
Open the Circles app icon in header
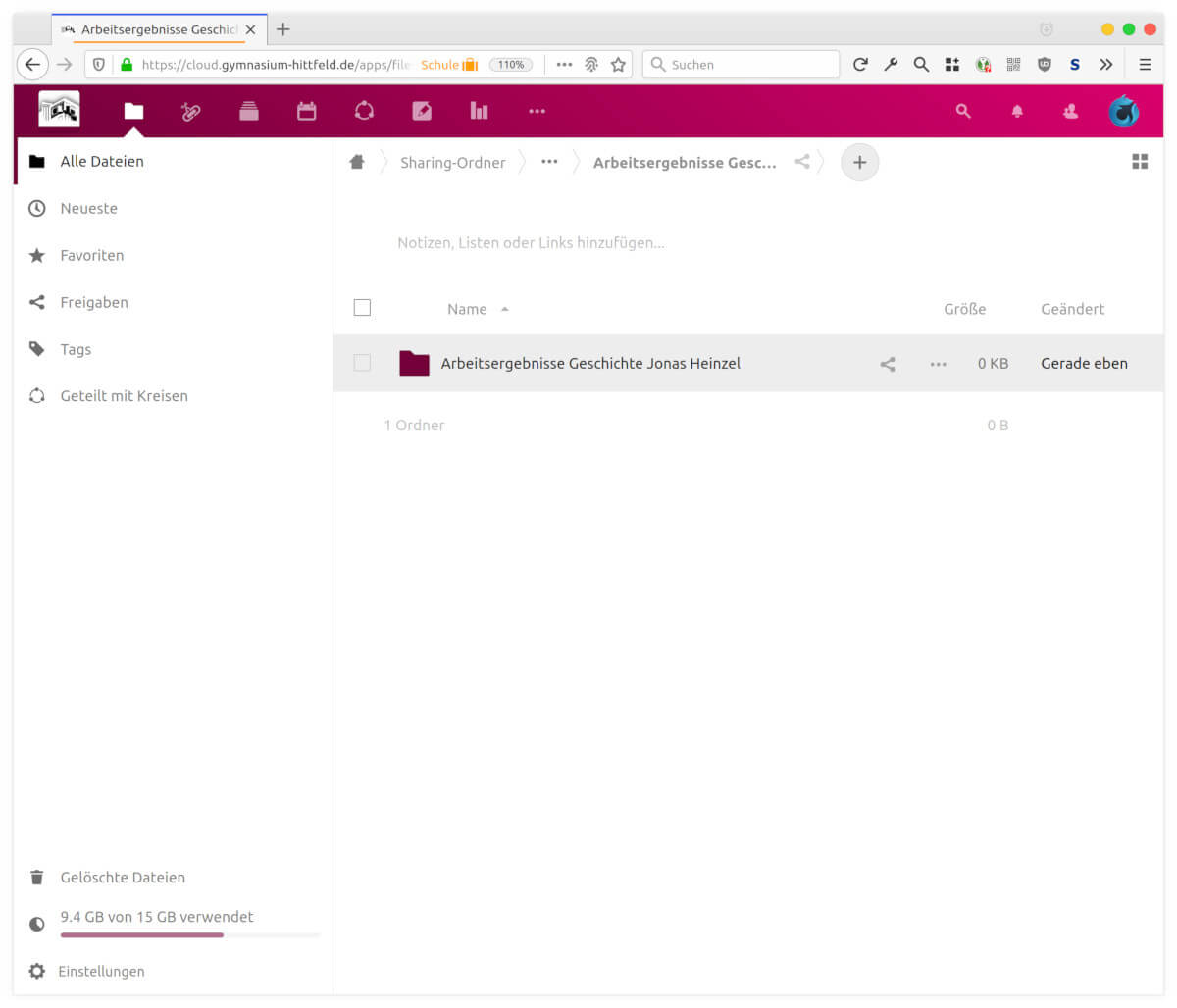pos(364,112)
